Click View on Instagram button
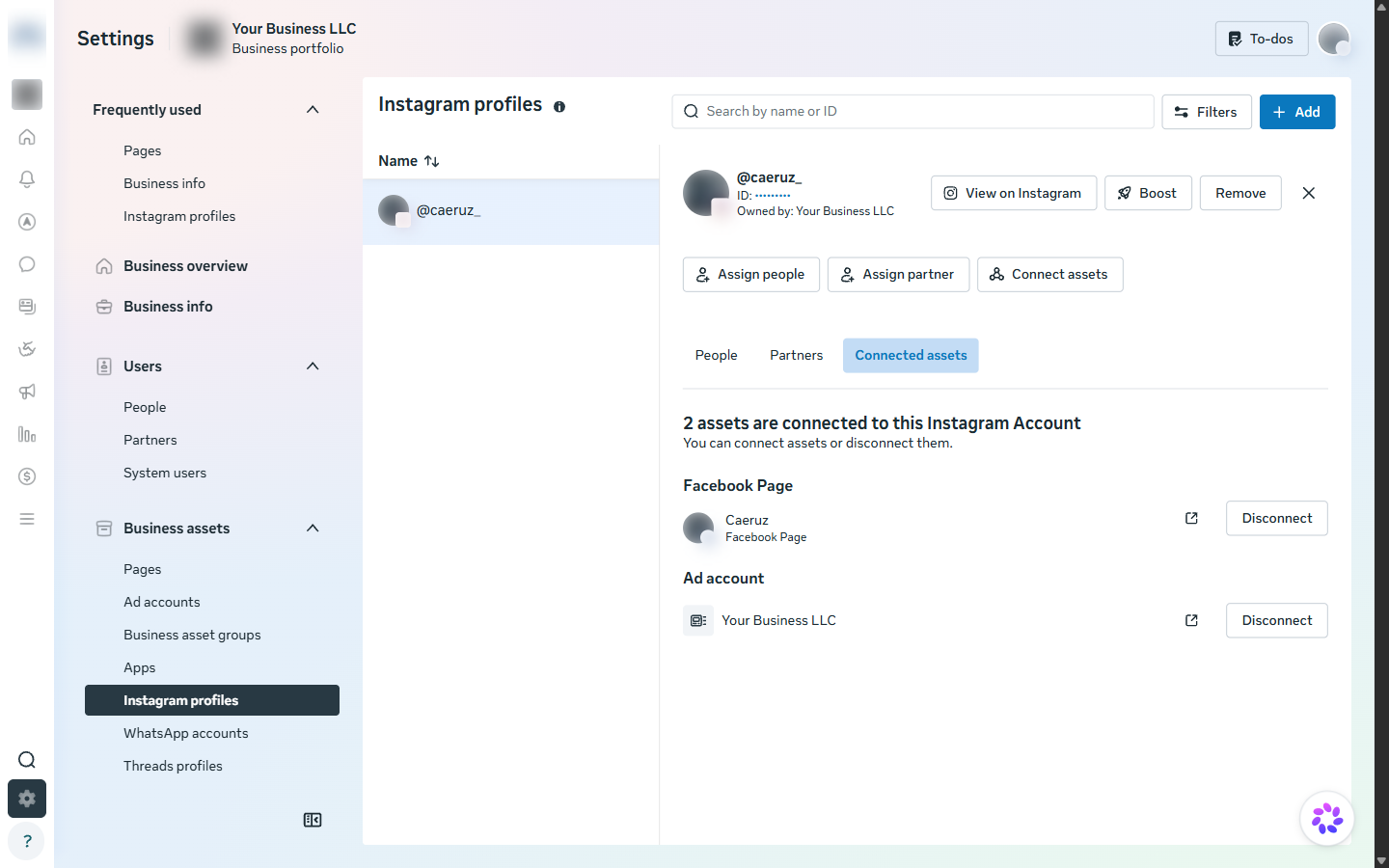Image resolution: width=1389 pixels, height=868 pixels. (1014, 193)
